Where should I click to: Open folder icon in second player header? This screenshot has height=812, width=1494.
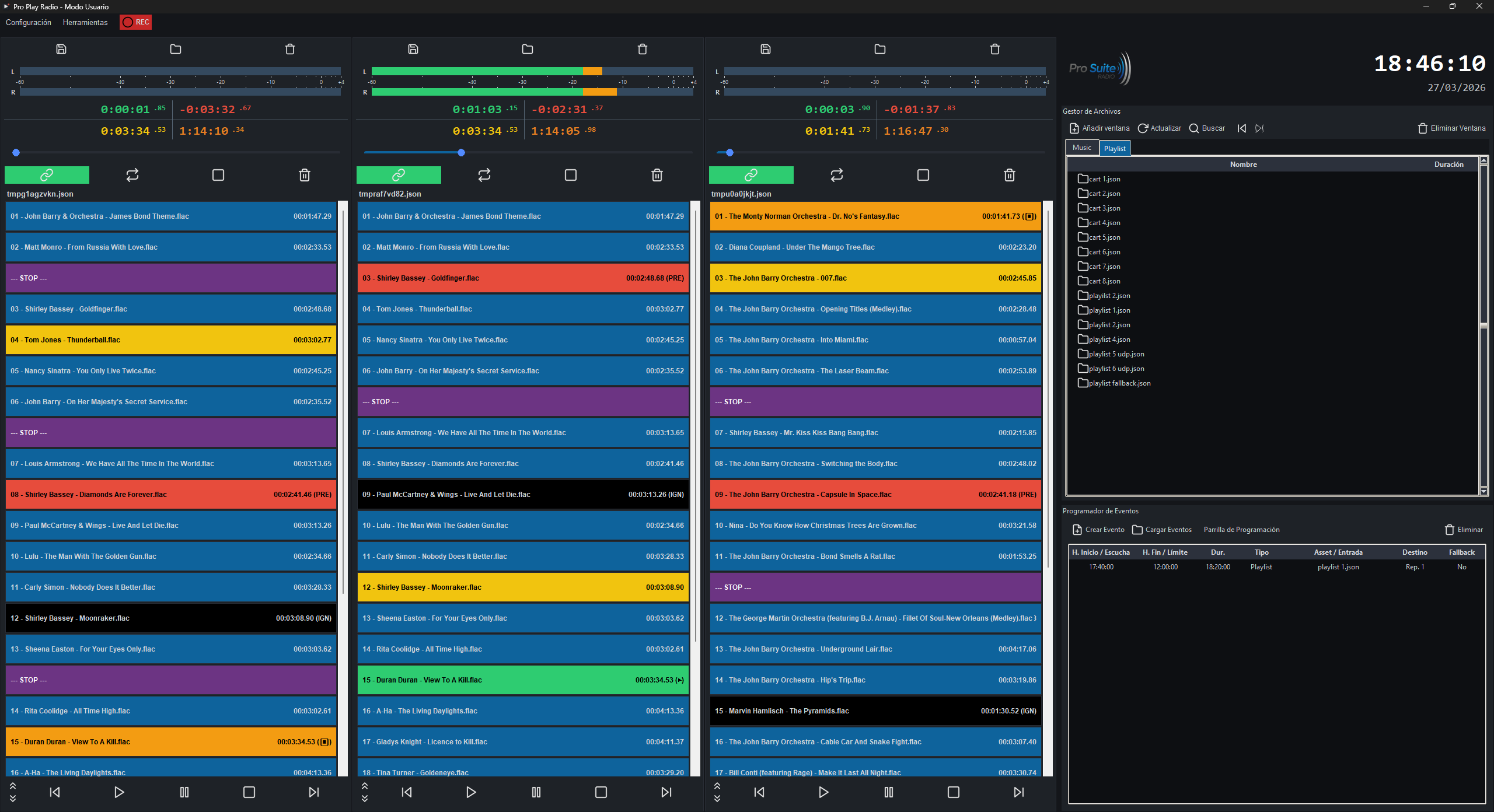pyautogui.click(x=528, y=49)
